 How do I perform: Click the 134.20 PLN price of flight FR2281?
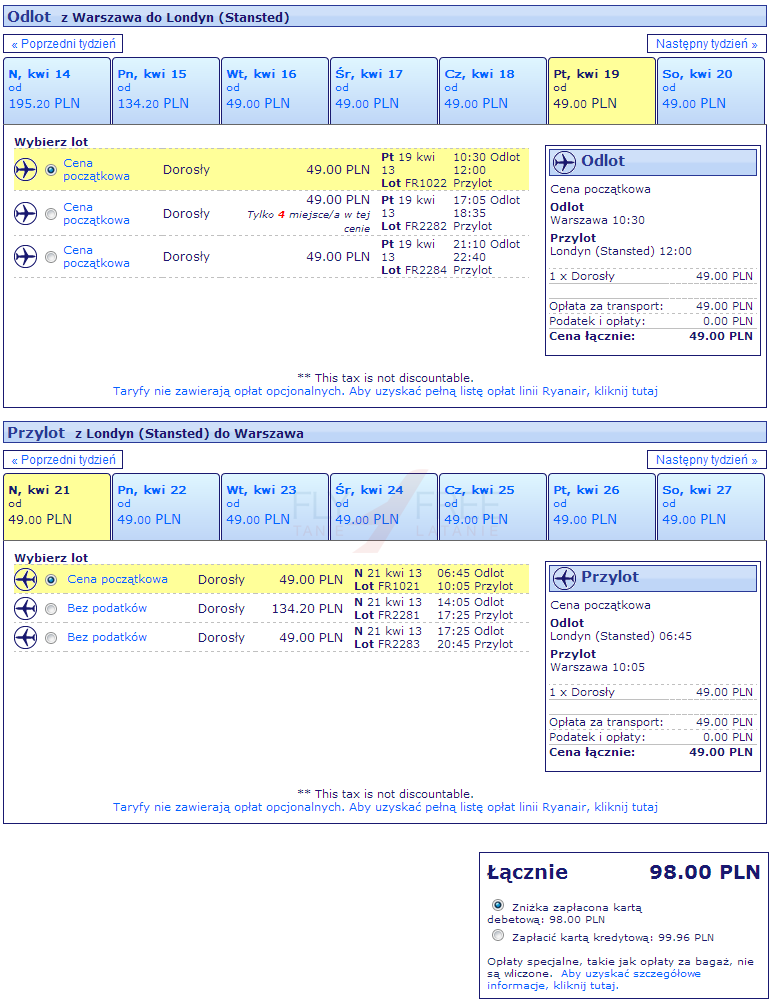(x=307, y=608)
